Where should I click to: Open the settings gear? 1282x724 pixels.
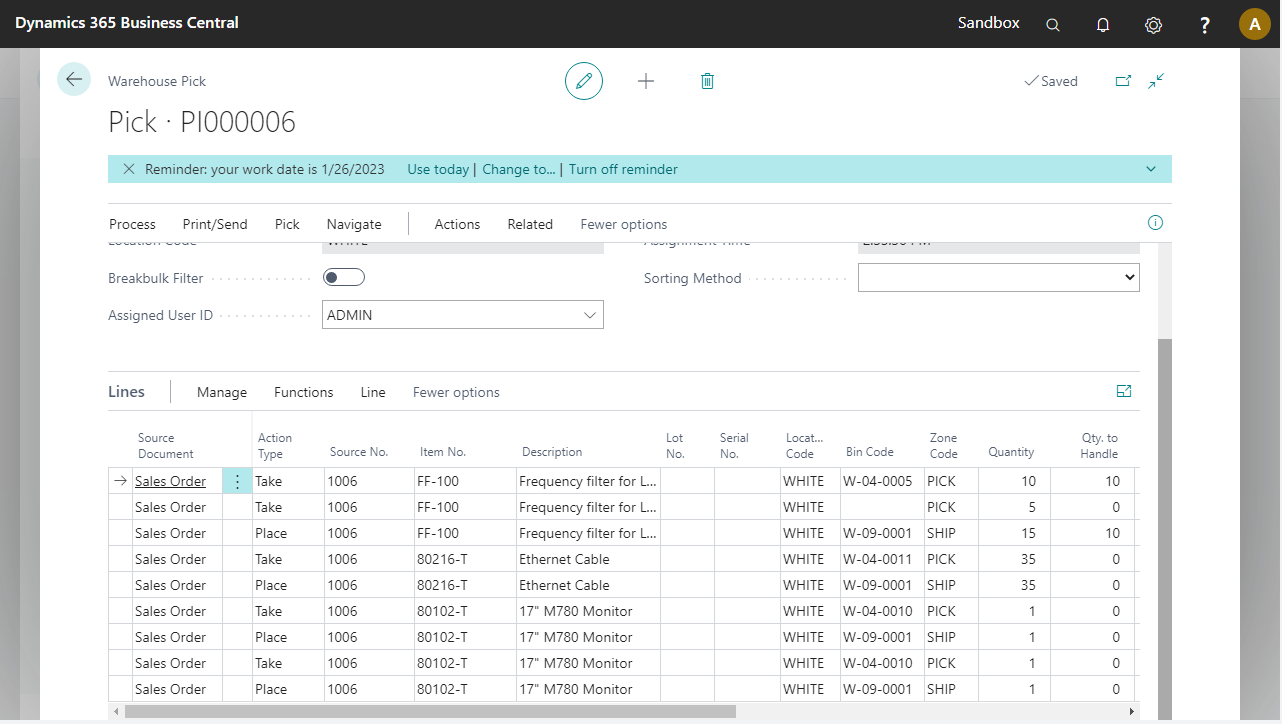tap(1153, 24)
